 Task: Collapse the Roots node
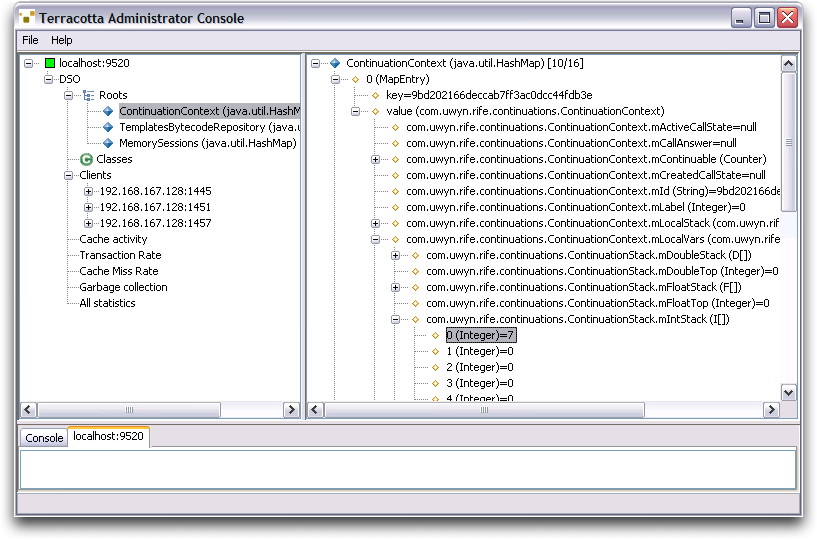(x=68, y=95)
